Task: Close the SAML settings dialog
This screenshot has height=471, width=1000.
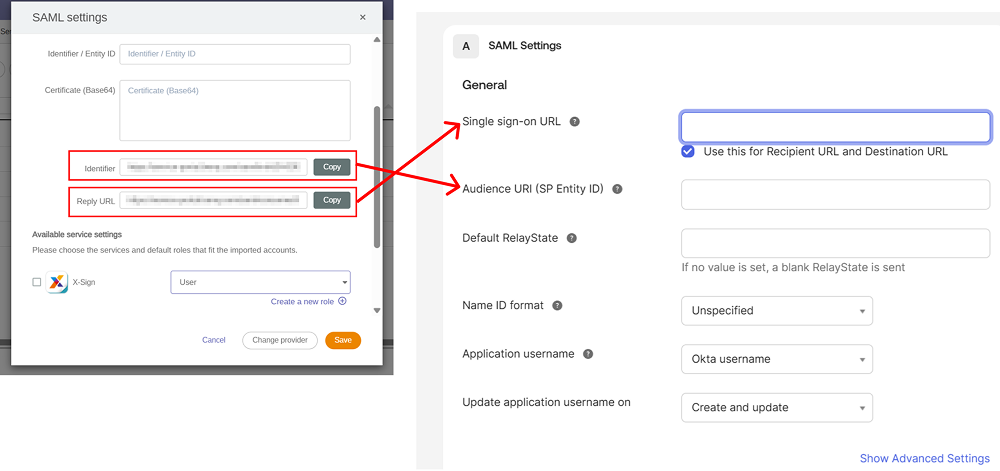Action: [x=362, y=18]
